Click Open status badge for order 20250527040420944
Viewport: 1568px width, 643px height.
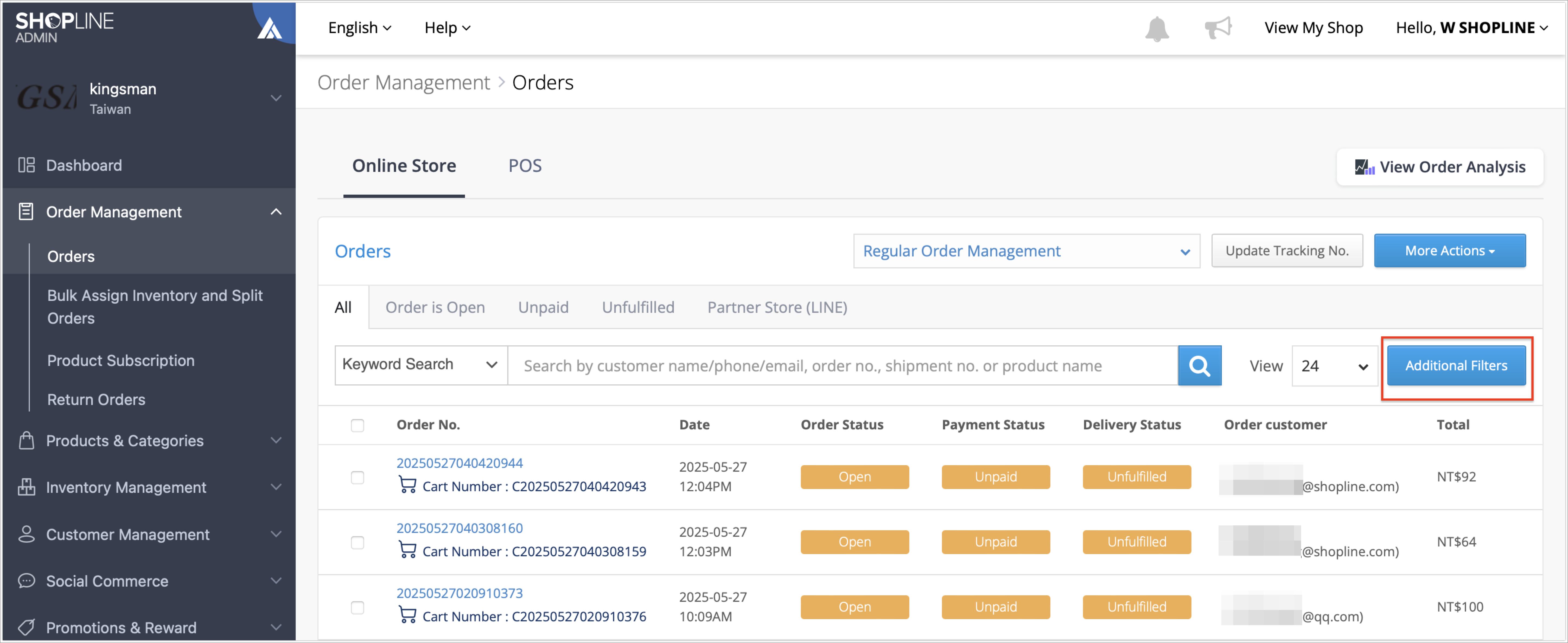pos(855,477)
